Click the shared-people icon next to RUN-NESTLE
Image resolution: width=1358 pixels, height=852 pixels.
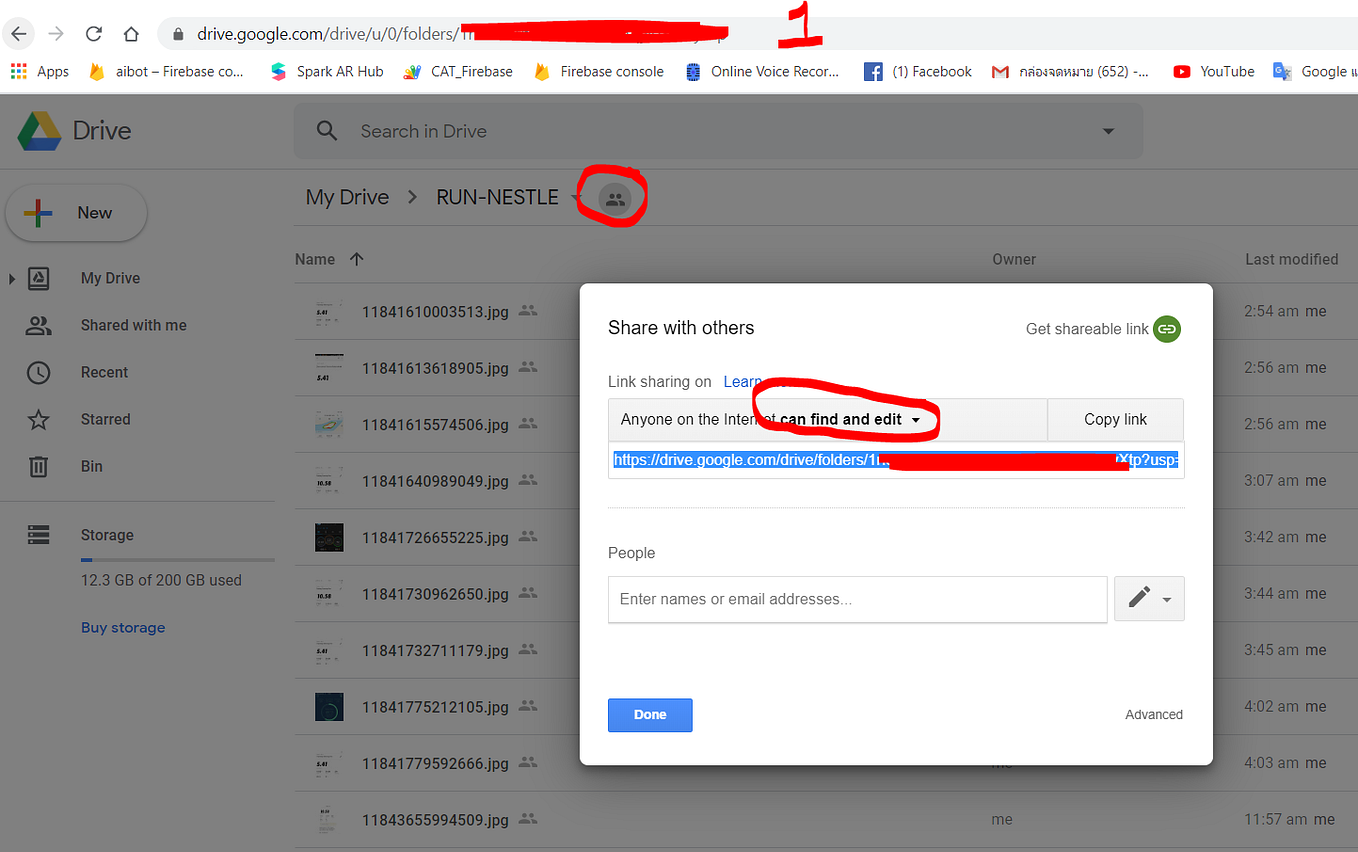click(613, 197)
